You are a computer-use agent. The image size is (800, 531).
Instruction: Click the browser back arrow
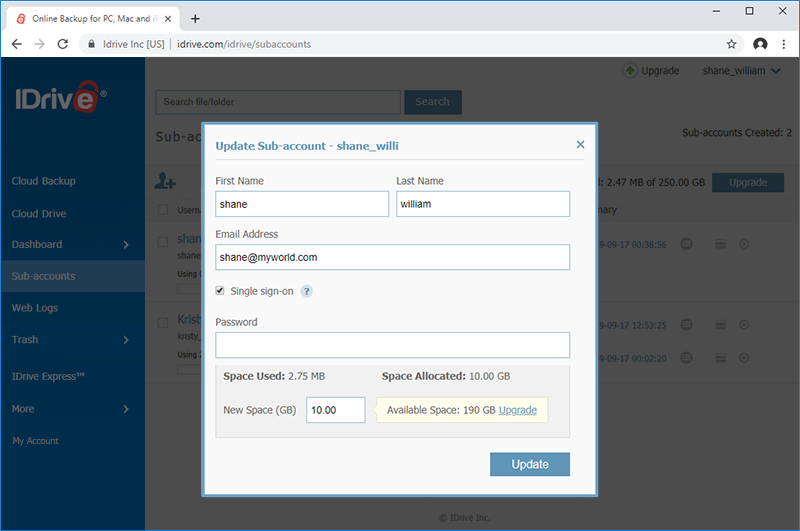[x=16, y=44]
